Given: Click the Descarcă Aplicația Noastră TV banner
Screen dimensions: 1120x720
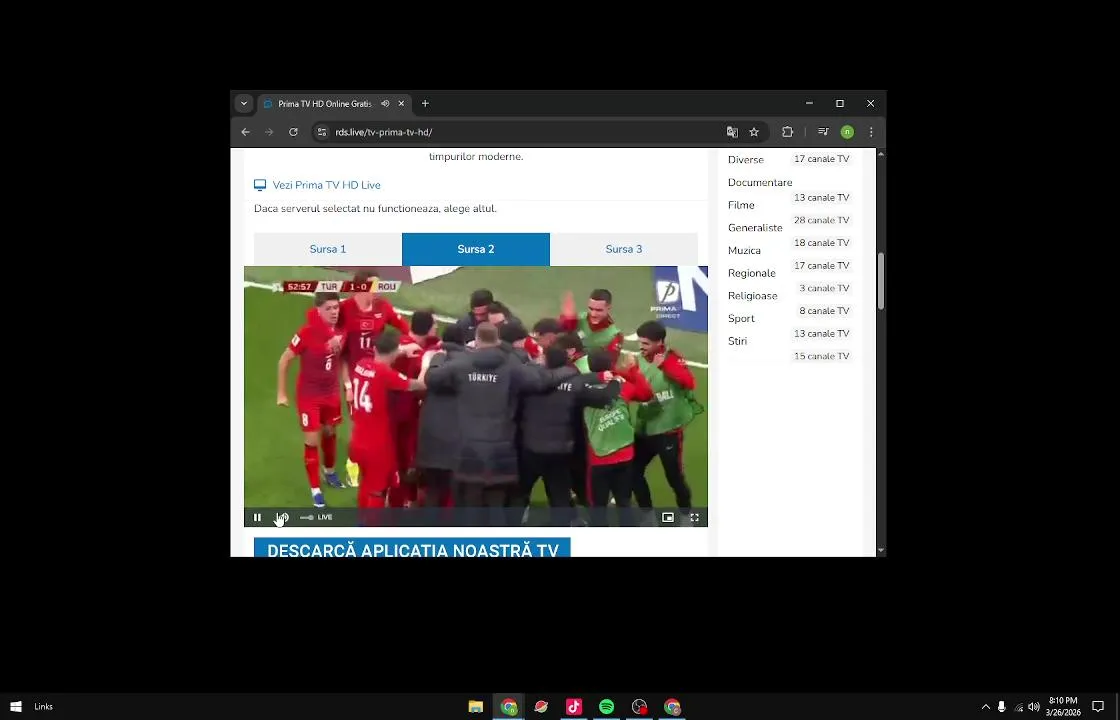Looking at the screenshot, I should coord(412,548).
